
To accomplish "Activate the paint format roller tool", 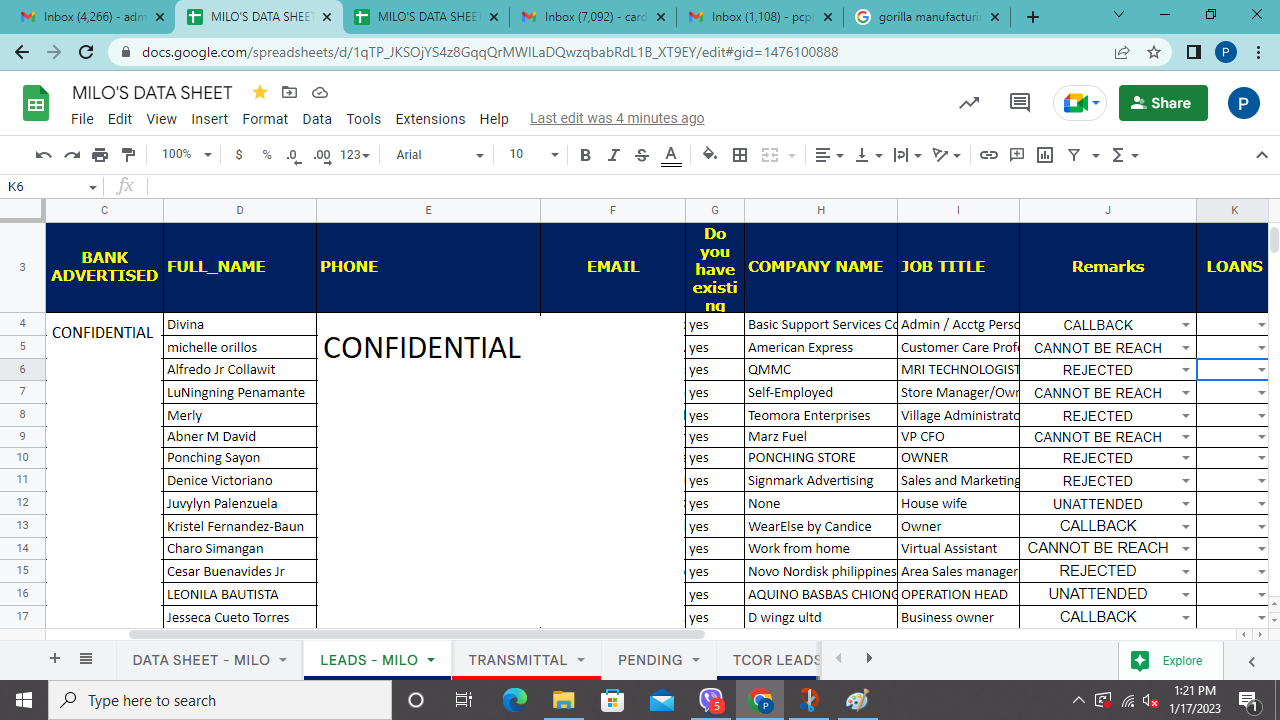I will point(128,155).
